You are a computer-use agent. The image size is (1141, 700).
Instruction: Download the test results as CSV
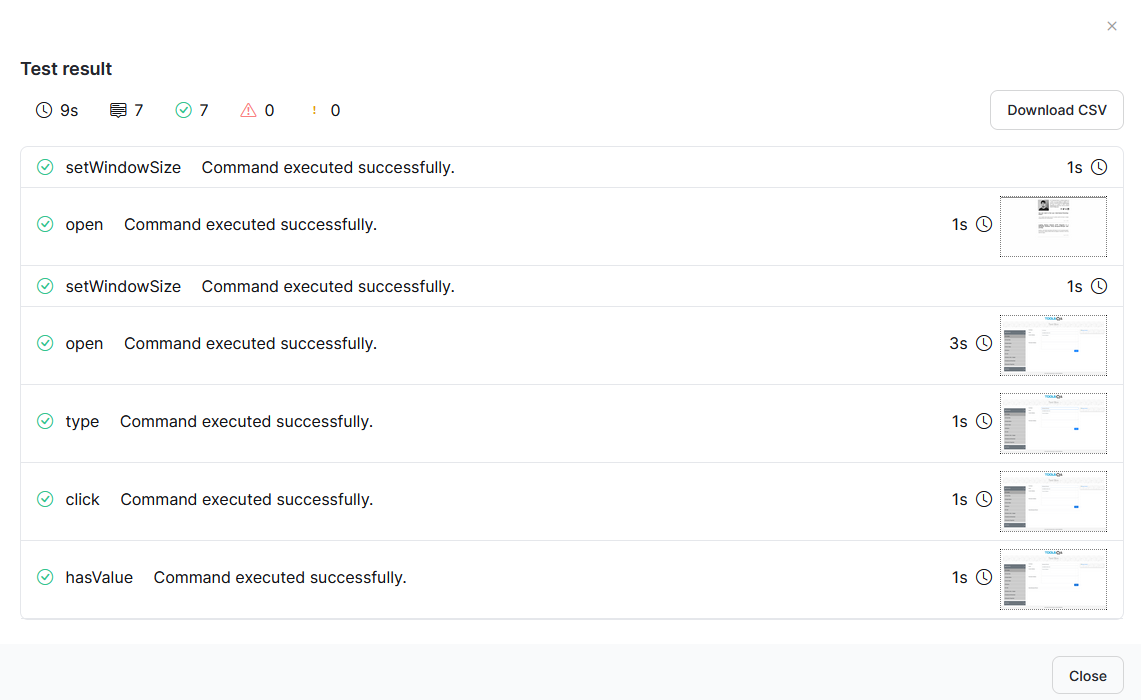[x=1056, y=110]
